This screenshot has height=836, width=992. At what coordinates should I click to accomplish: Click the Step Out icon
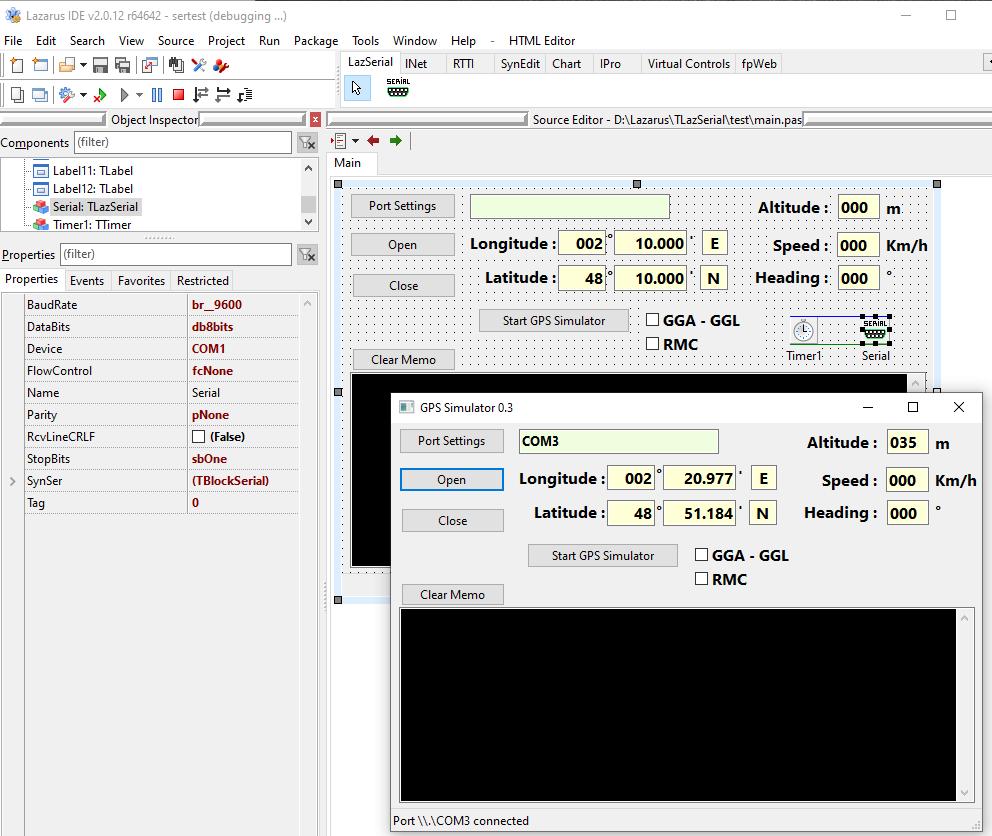(245, 95)
